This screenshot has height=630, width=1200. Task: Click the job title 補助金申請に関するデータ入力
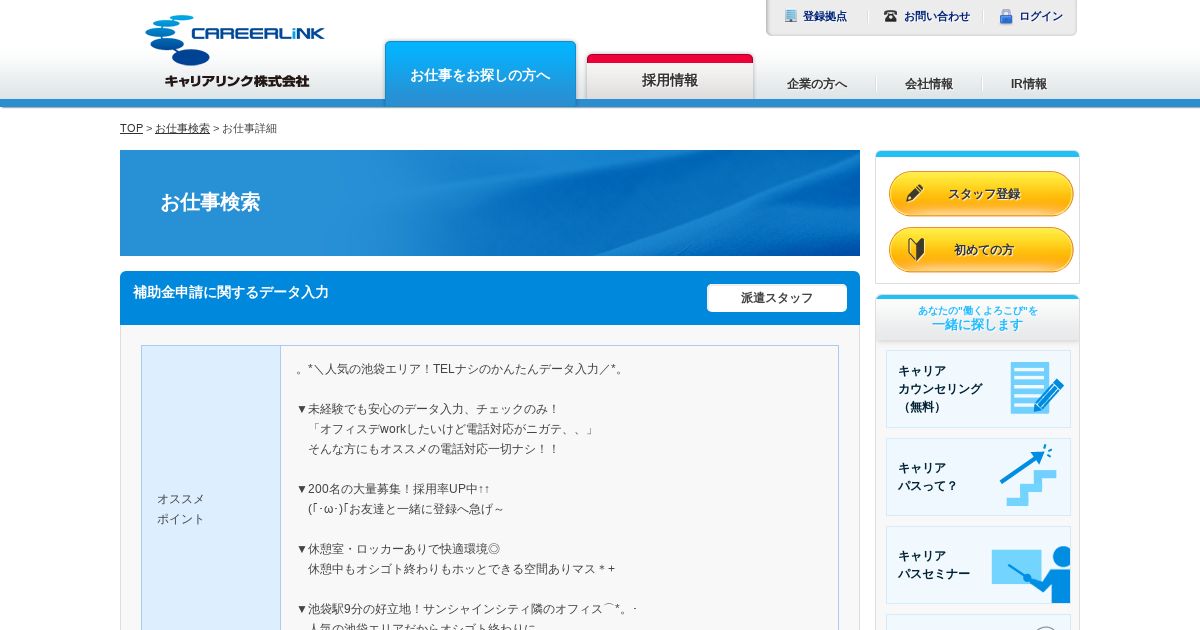tap(231, 292)
